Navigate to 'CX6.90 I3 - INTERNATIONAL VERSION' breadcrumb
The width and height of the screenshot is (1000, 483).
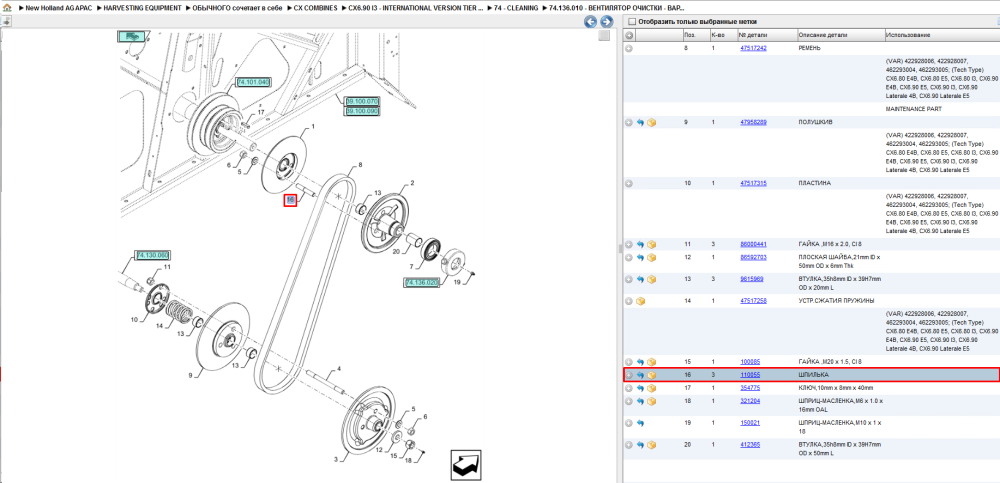pos(416,8)
